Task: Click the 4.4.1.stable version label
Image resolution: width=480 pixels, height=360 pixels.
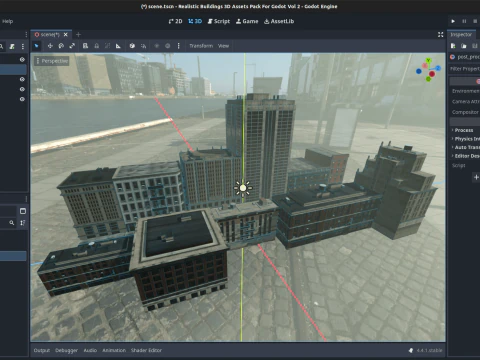Action: 429,350
